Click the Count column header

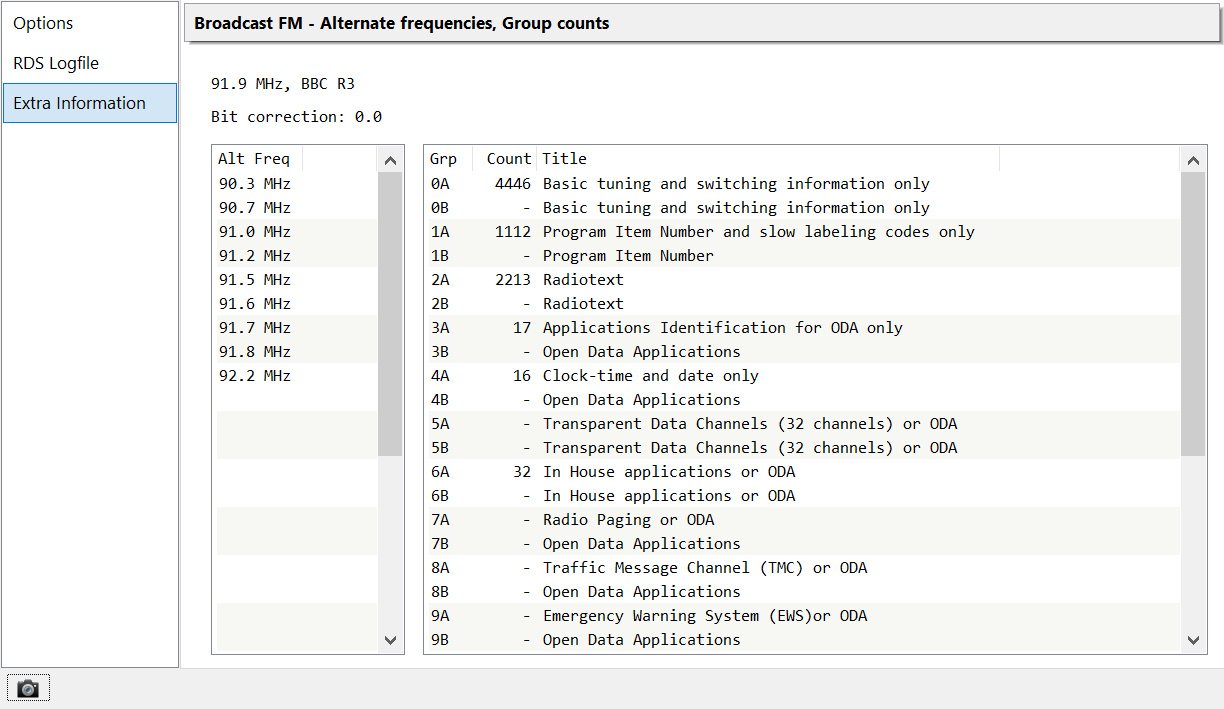pyautogui.click(x=508, y=159)
